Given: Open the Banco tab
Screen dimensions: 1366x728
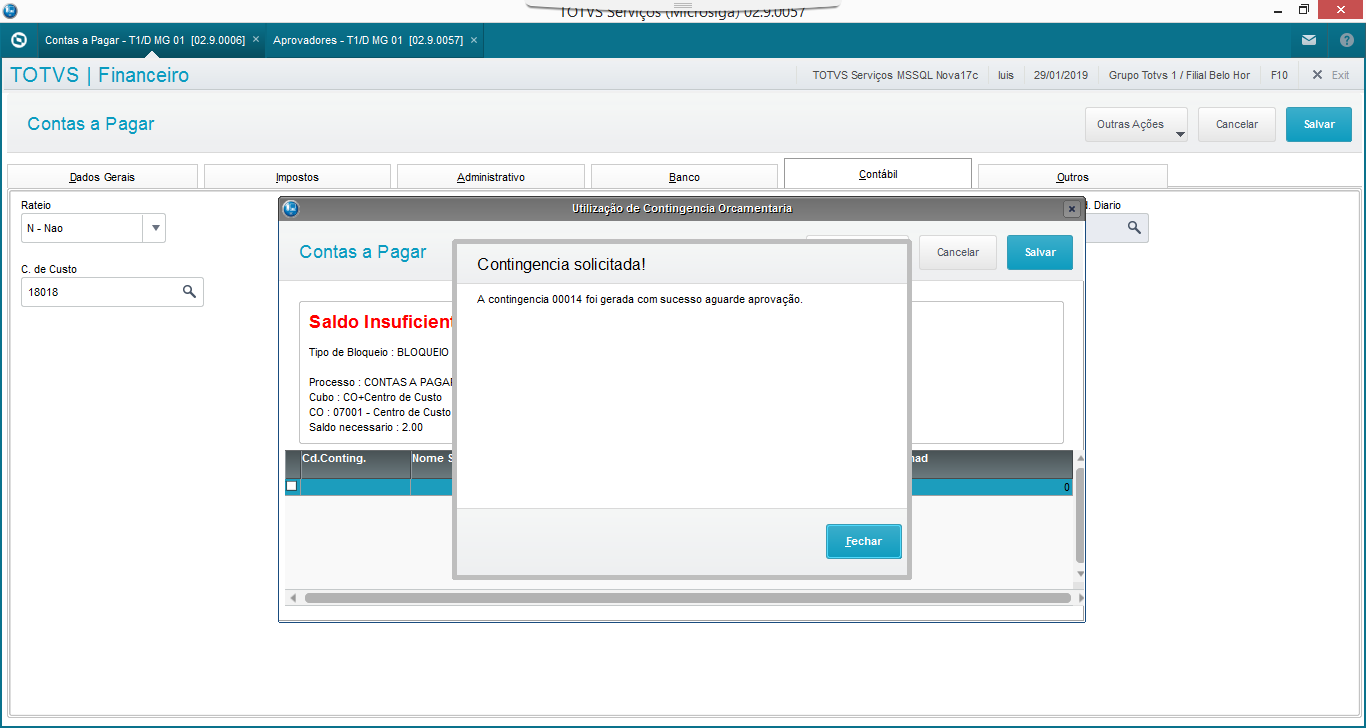Looking at the screenshot, I should (684, 177).
